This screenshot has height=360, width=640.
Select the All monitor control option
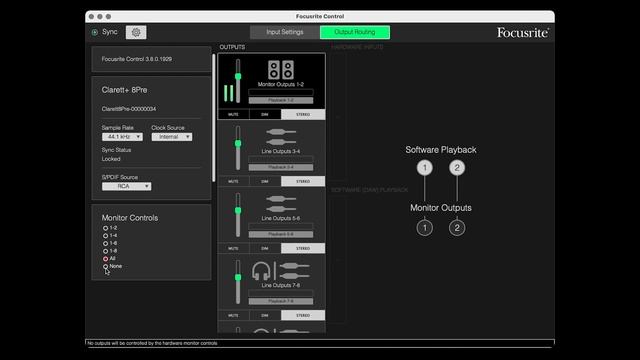[x=105, y=259]
